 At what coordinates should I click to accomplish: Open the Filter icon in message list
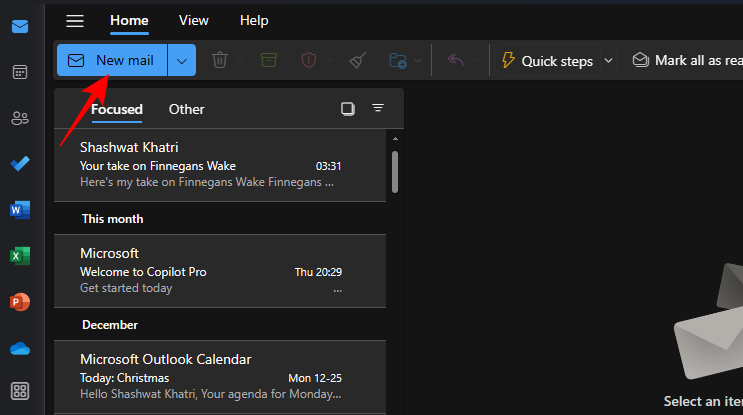378,108
